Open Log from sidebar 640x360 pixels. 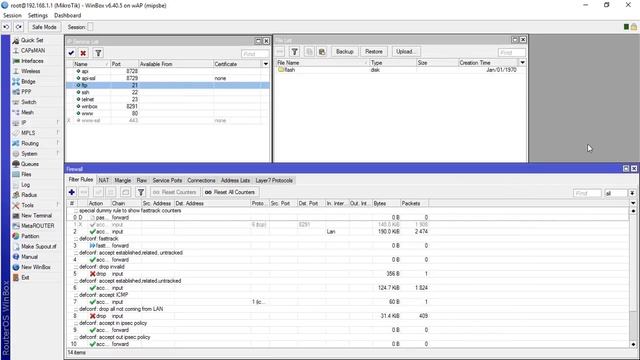pyautogui.click(x=25, y=185)
